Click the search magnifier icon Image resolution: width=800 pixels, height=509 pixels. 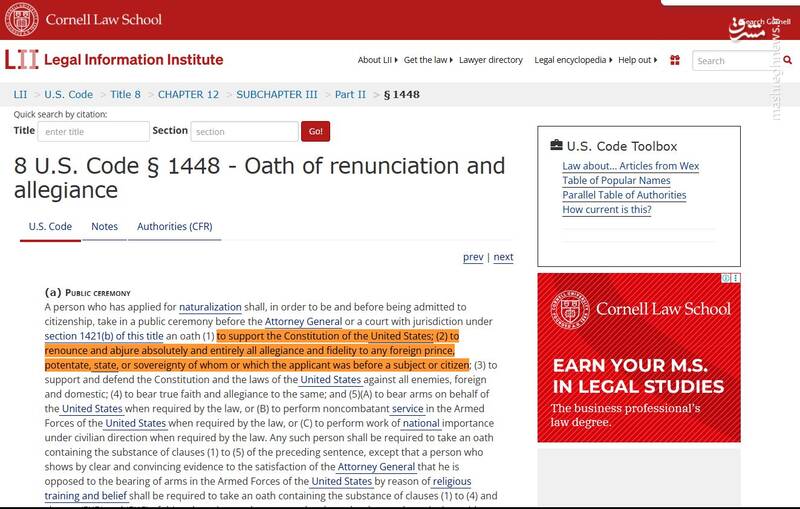coord(787,60)
